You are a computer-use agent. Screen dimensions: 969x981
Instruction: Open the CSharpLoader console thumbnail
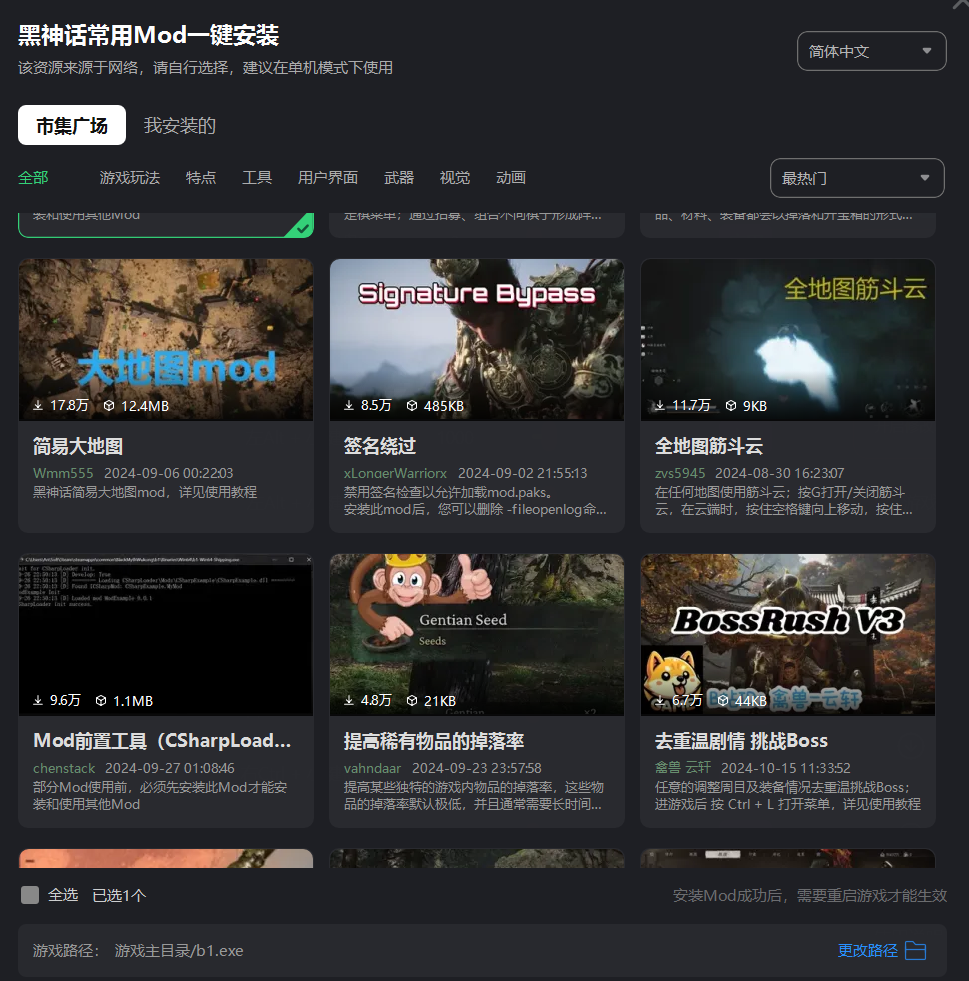[166, 634]
